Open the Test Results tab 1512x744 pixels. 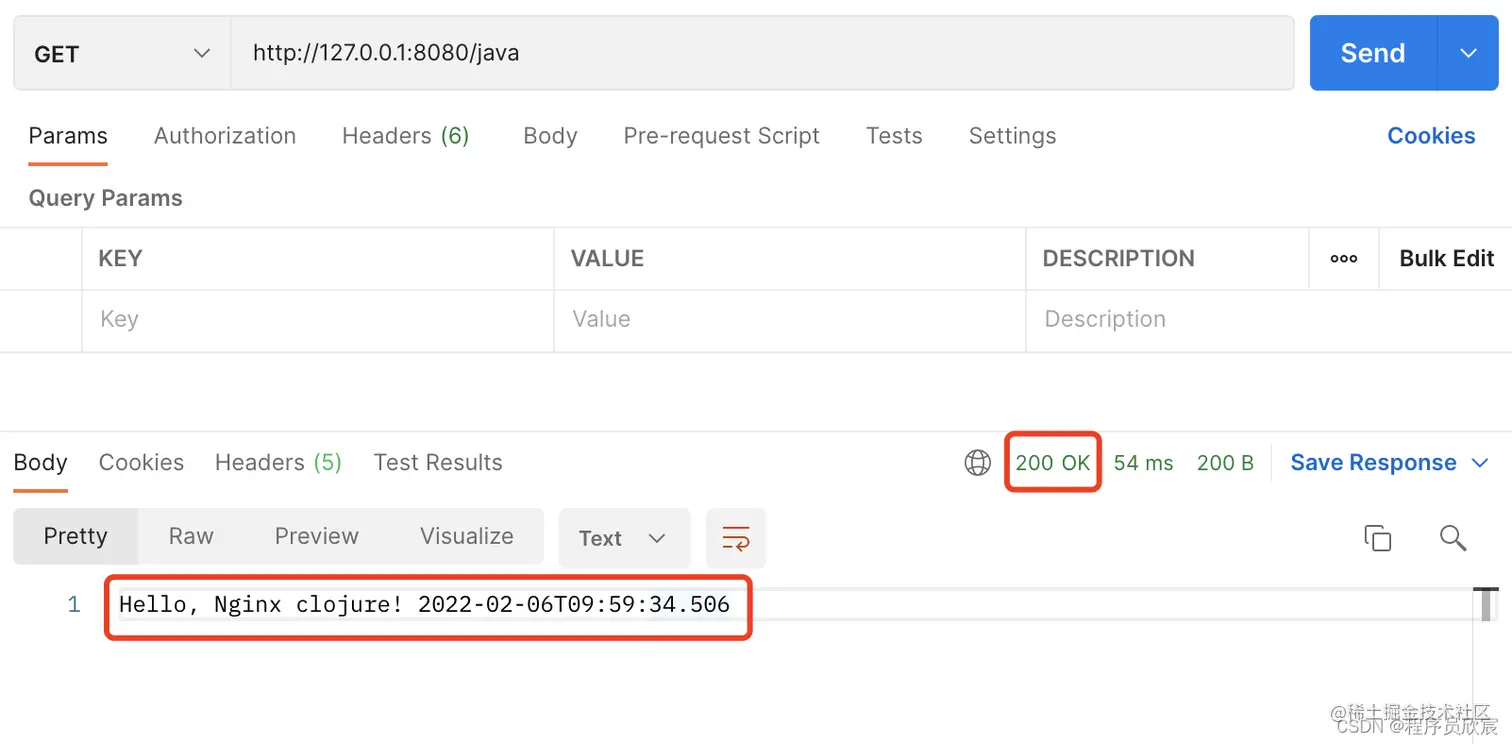pyautogui.click(x=438, y=462)
